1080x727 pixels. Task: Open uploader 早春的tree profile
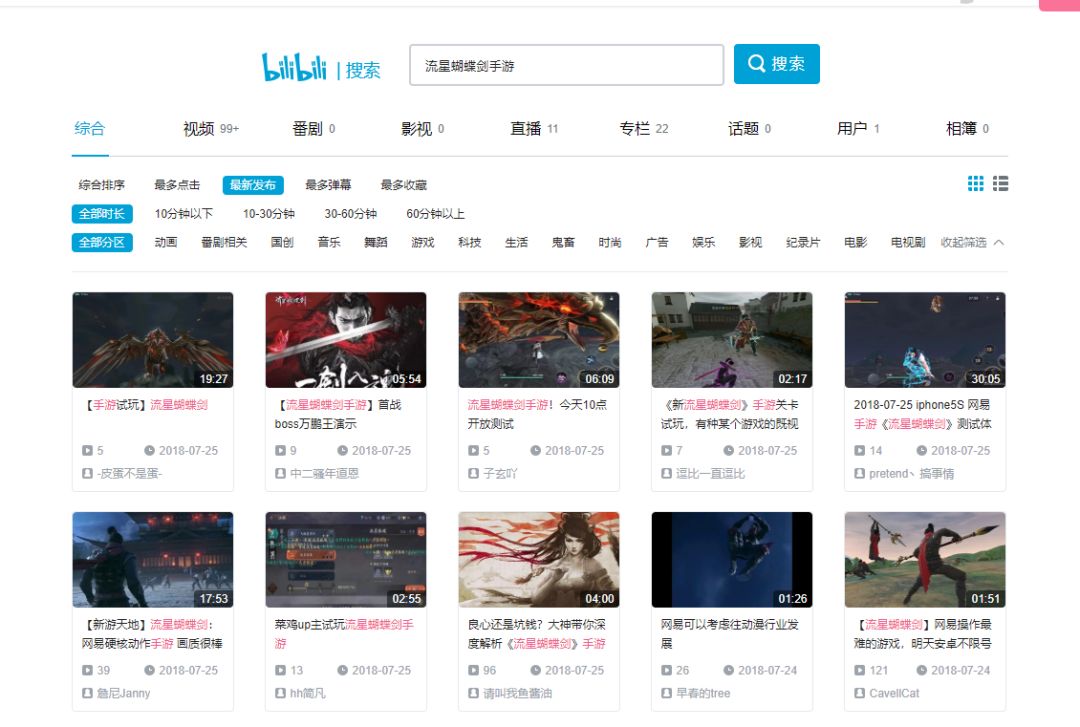click(703, 693)
